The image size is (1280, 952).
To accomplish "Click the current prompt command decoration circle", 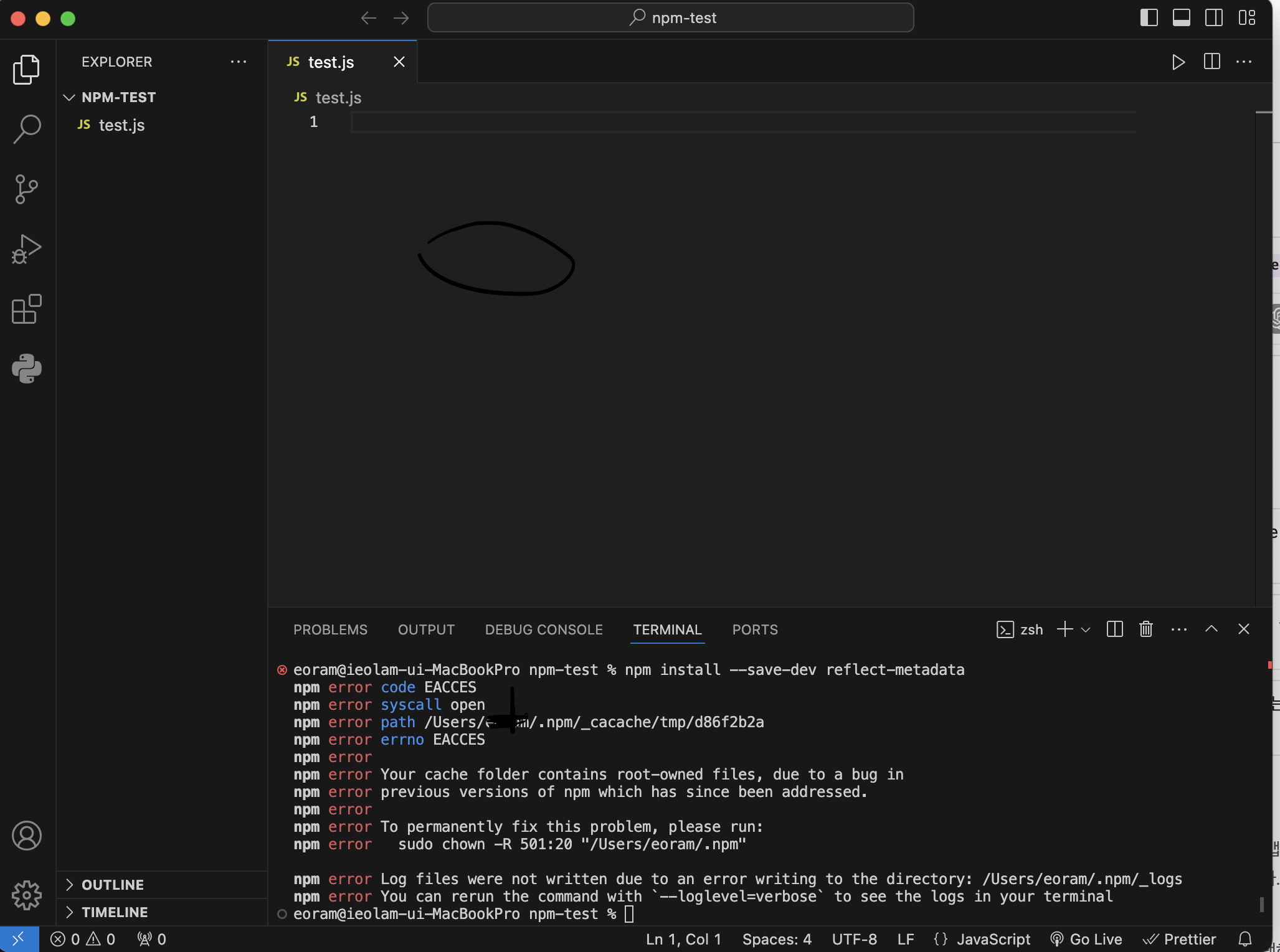I will (282, 914).
